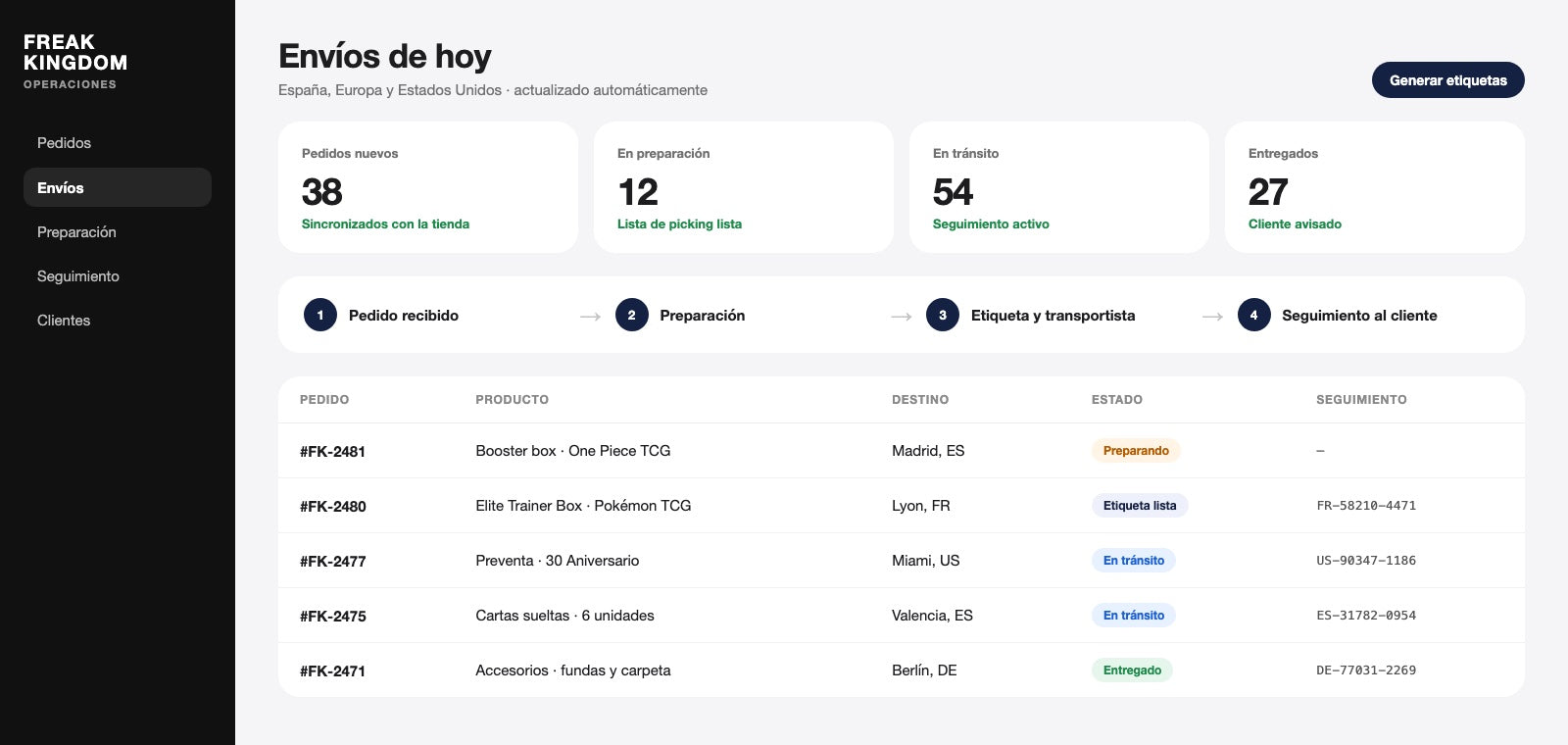The width and height of the screenshot is (1568, 745).
Task: Click the step 4 number circle
Action: (1253, 315)
